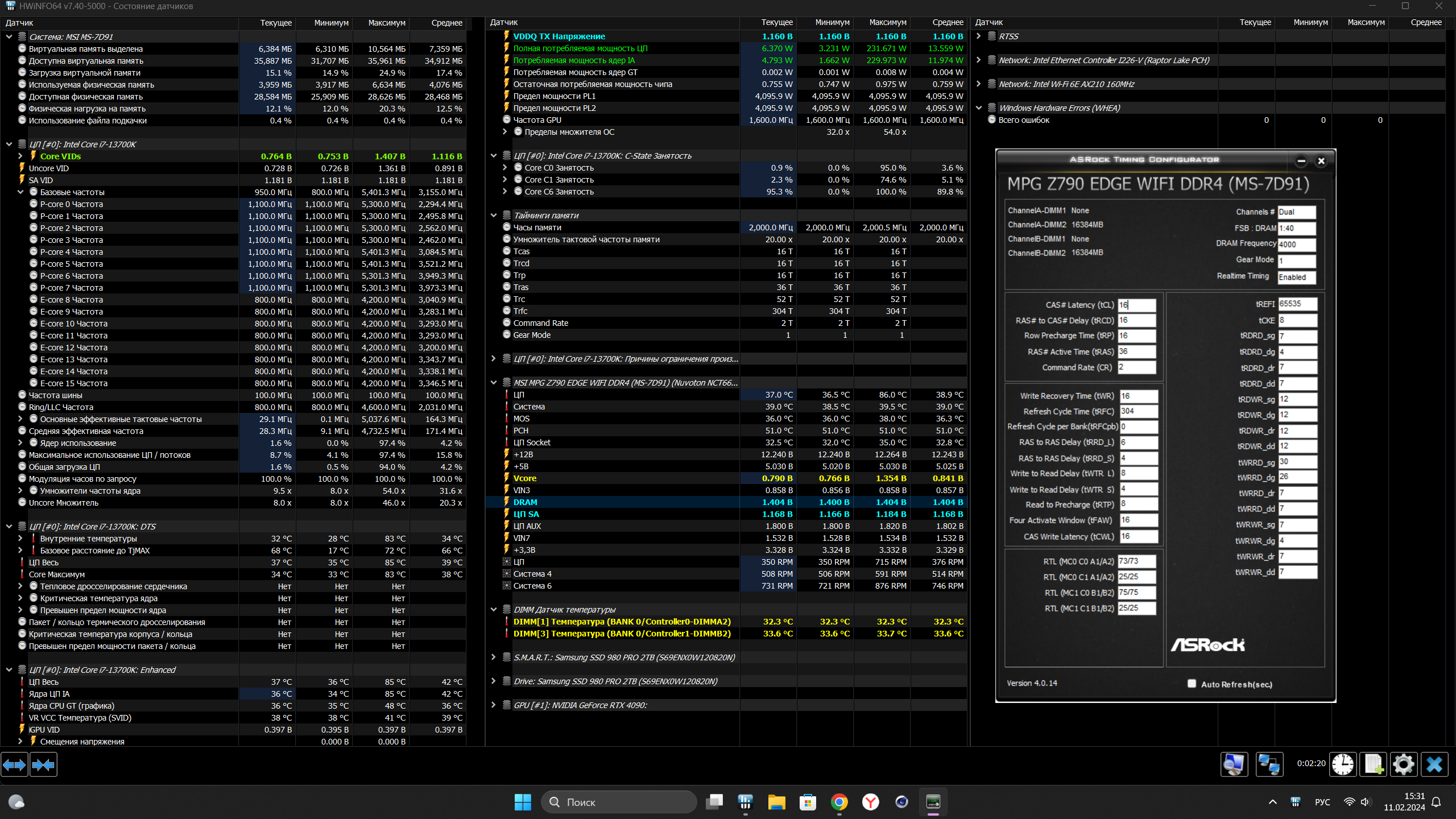The height and width of the screenshot is (819, 1456).
Task: Click the network remote-monitoring computers icon
Action: tap(1269, 764)
